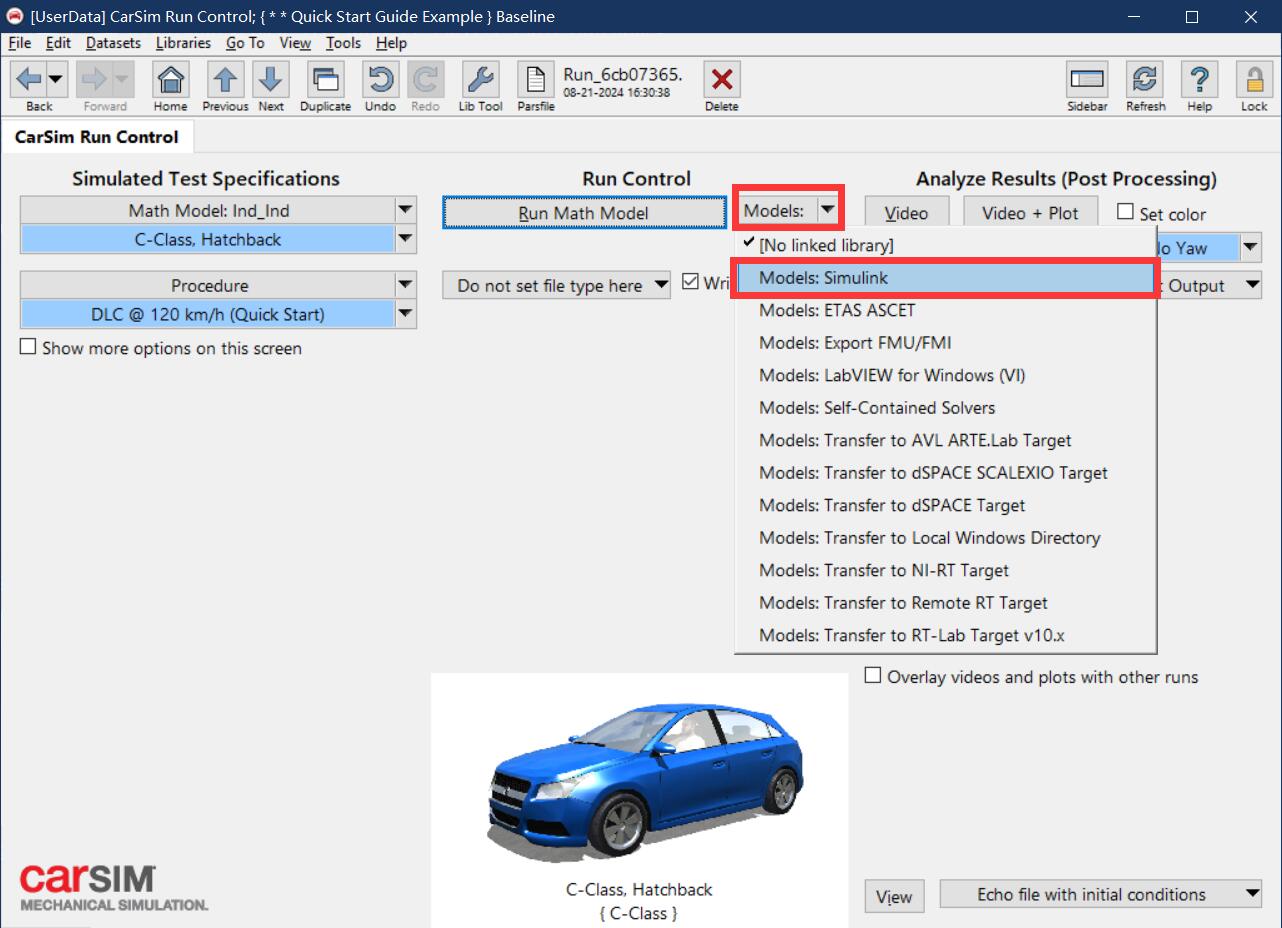Click the DLC @ 120 km/h dataset field
The height and width of the screenshot is (928, 1282).
[x=207, y=314]
